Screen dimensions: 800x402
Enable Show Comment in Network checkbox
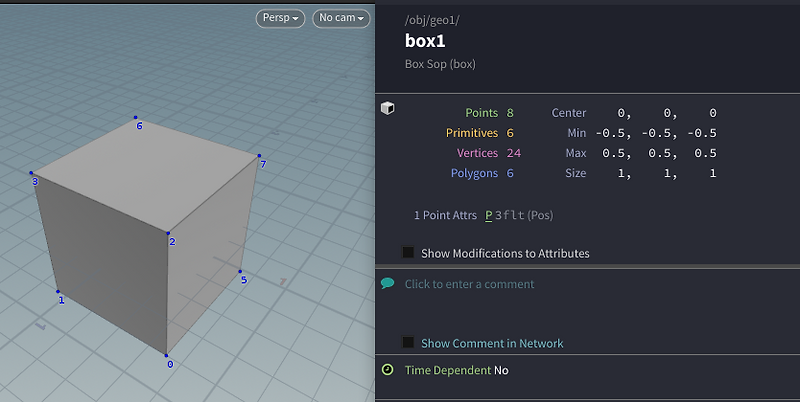point(408,342)
